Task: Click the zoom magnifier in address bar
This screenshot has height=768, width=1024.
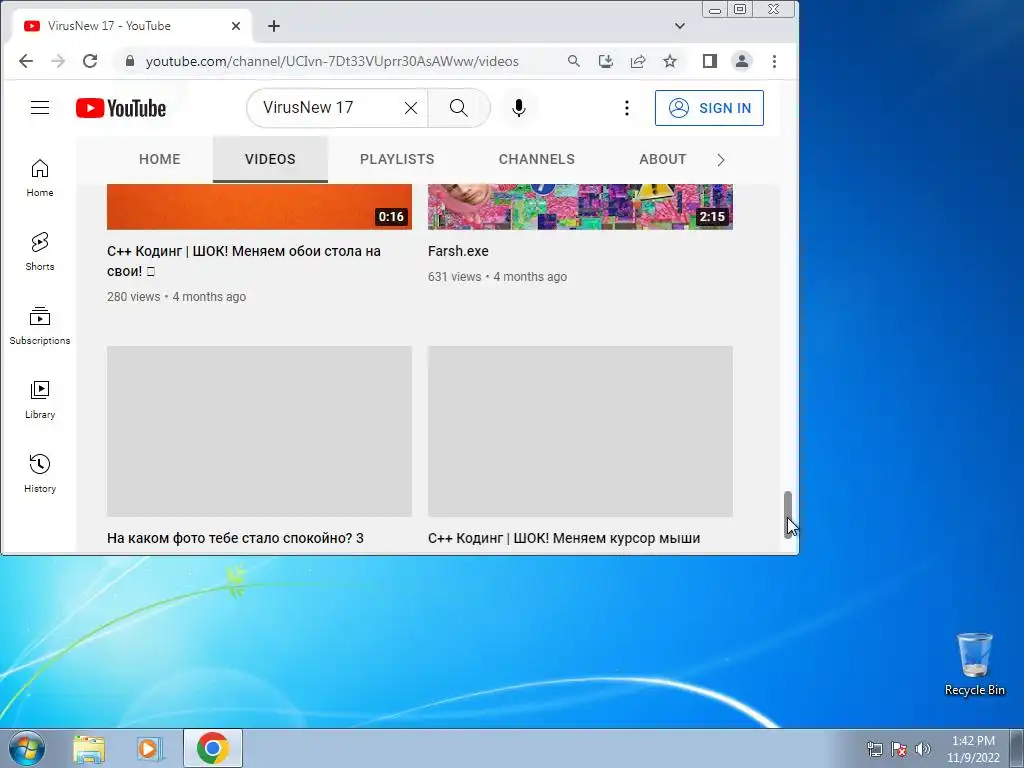Action: tap(573, 61)
